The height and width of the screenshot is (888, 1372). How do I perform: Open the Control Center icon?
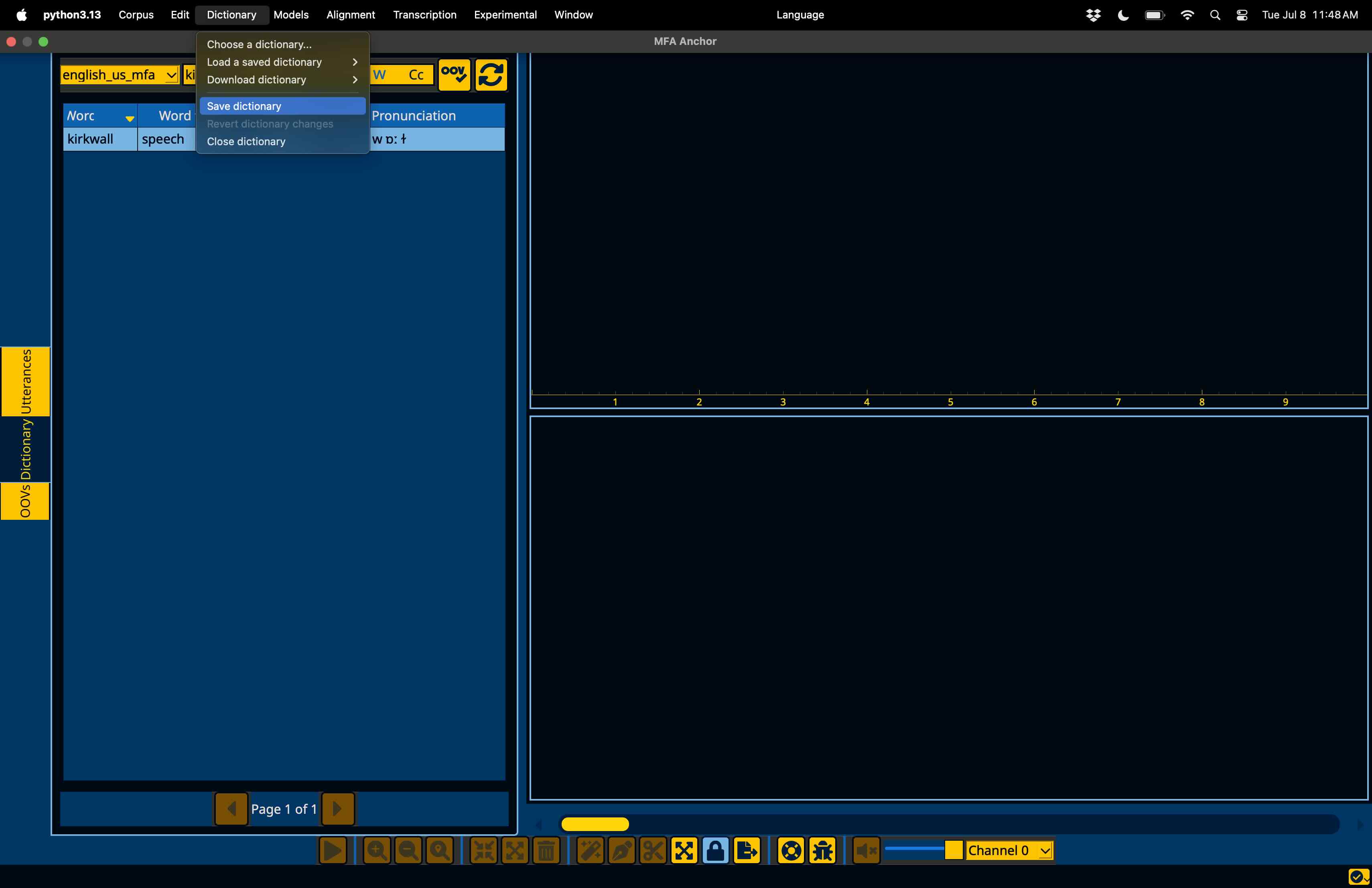tap(1242, 15)
